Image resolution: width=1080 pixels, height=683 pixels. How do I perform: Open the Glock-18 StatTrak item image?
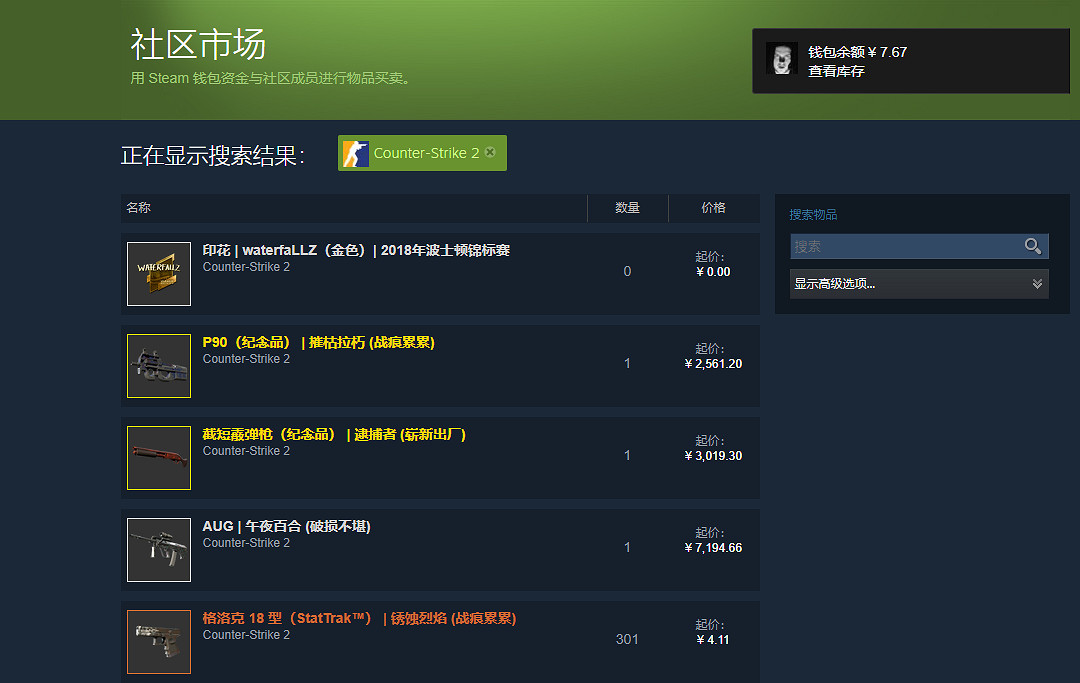[x=159, y=641]
